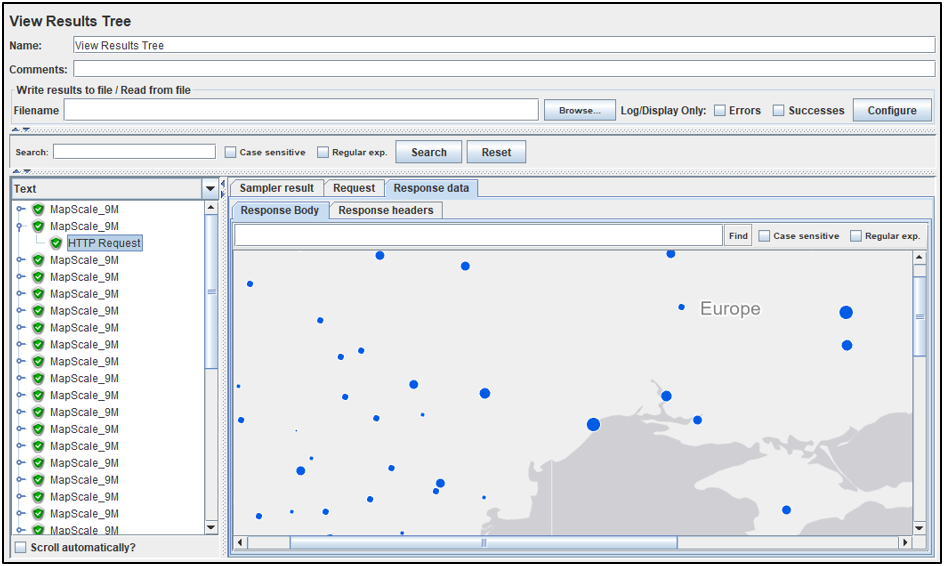Focus the Name text field
Screen dimensions: 944x566
click(x=504, y=45)
